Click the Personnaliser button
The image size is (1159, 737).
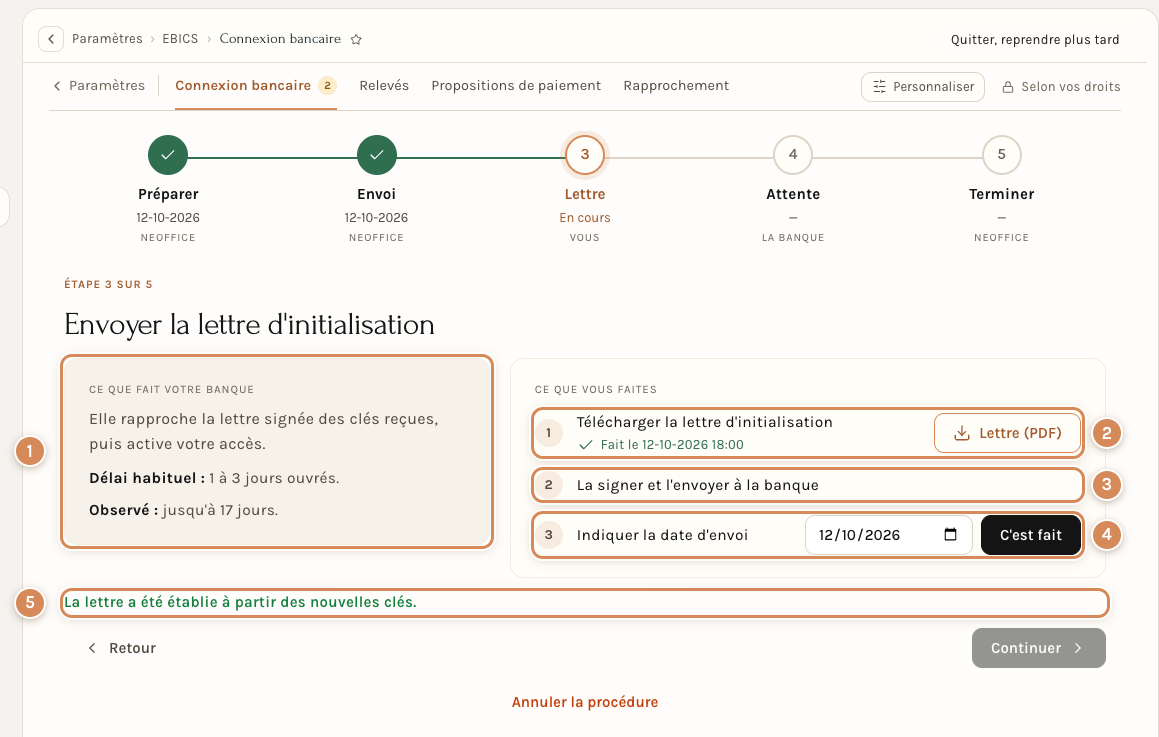[x=922, y=86]
